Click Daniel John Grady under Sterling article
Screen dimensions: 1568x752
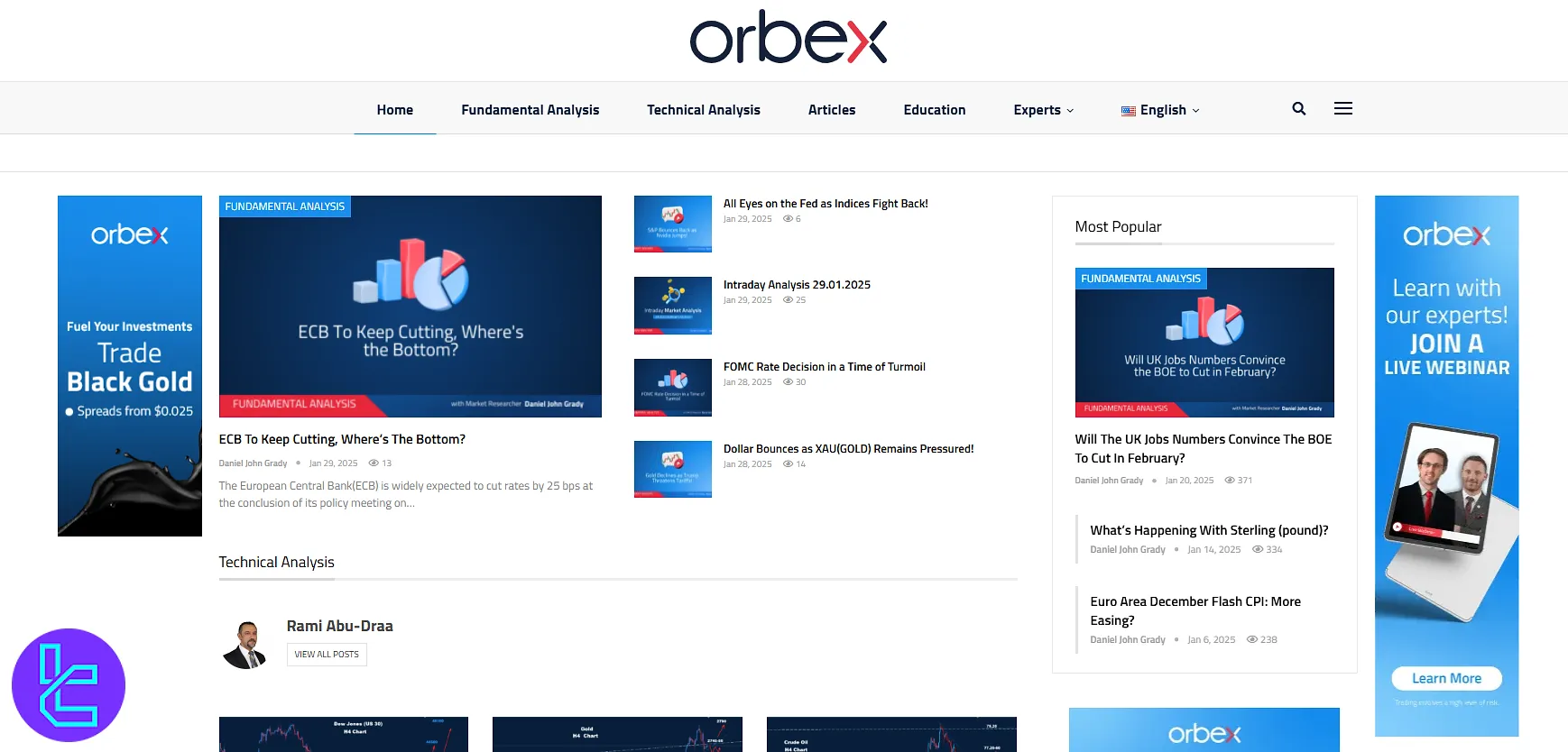point(1128,549)
